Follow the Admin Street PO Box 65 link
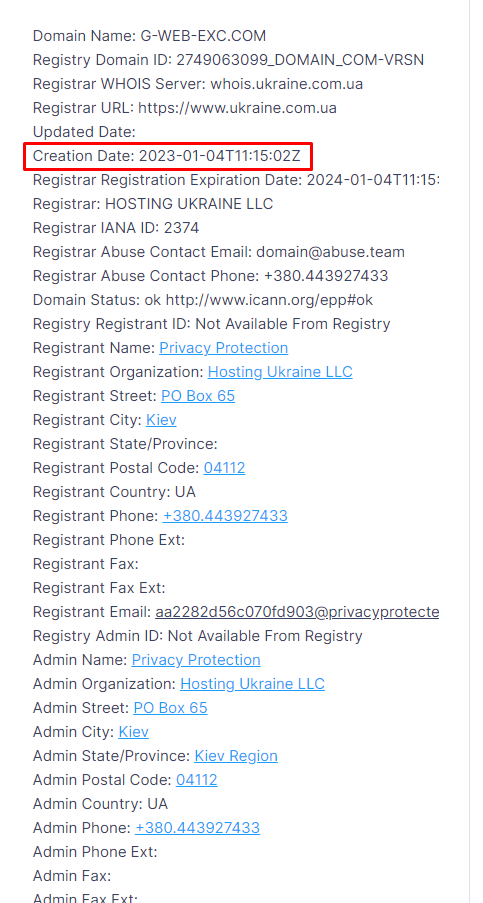The width and height of the screenshot is (483, 903). pyautogui.click(x=170, y=708)
